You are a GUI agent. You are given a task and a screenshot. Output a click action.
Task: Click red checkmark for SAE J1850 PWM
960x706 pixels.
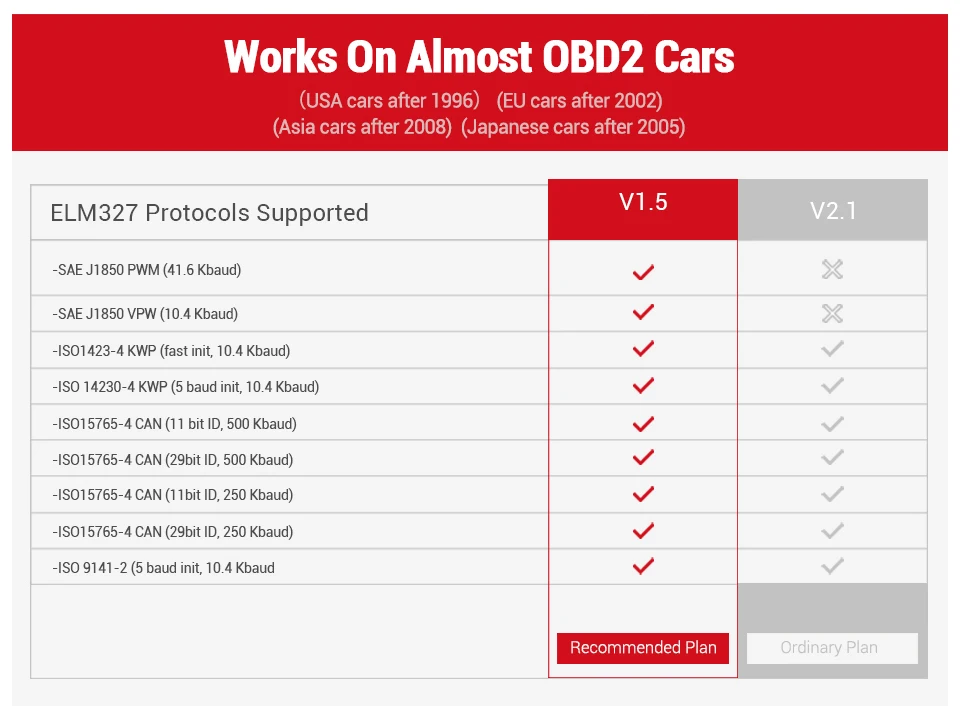coord(643,272)
